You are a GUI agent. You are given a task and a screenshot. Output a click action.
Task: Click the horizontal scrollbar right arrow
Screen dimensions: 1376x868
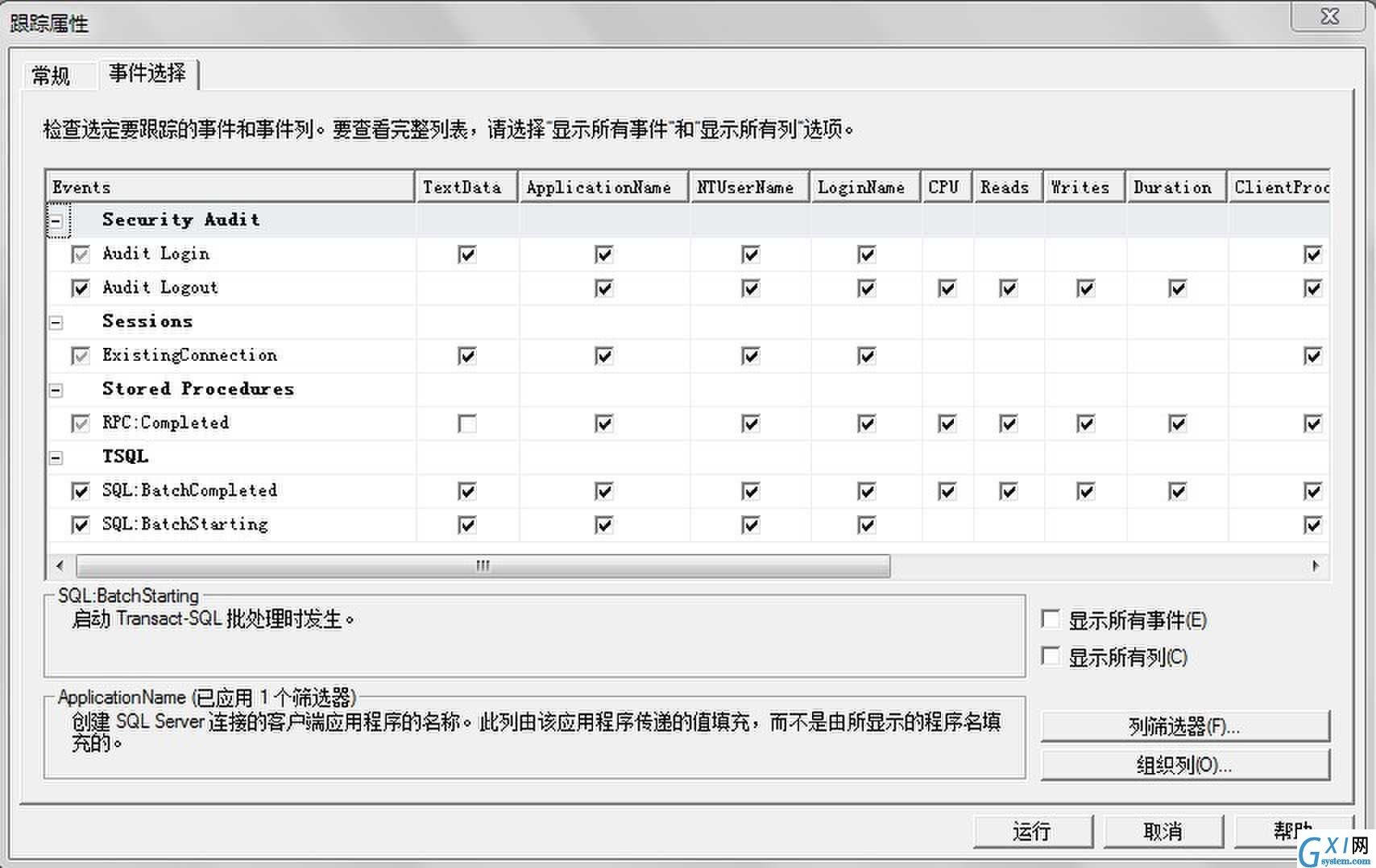pos(1316,566)
